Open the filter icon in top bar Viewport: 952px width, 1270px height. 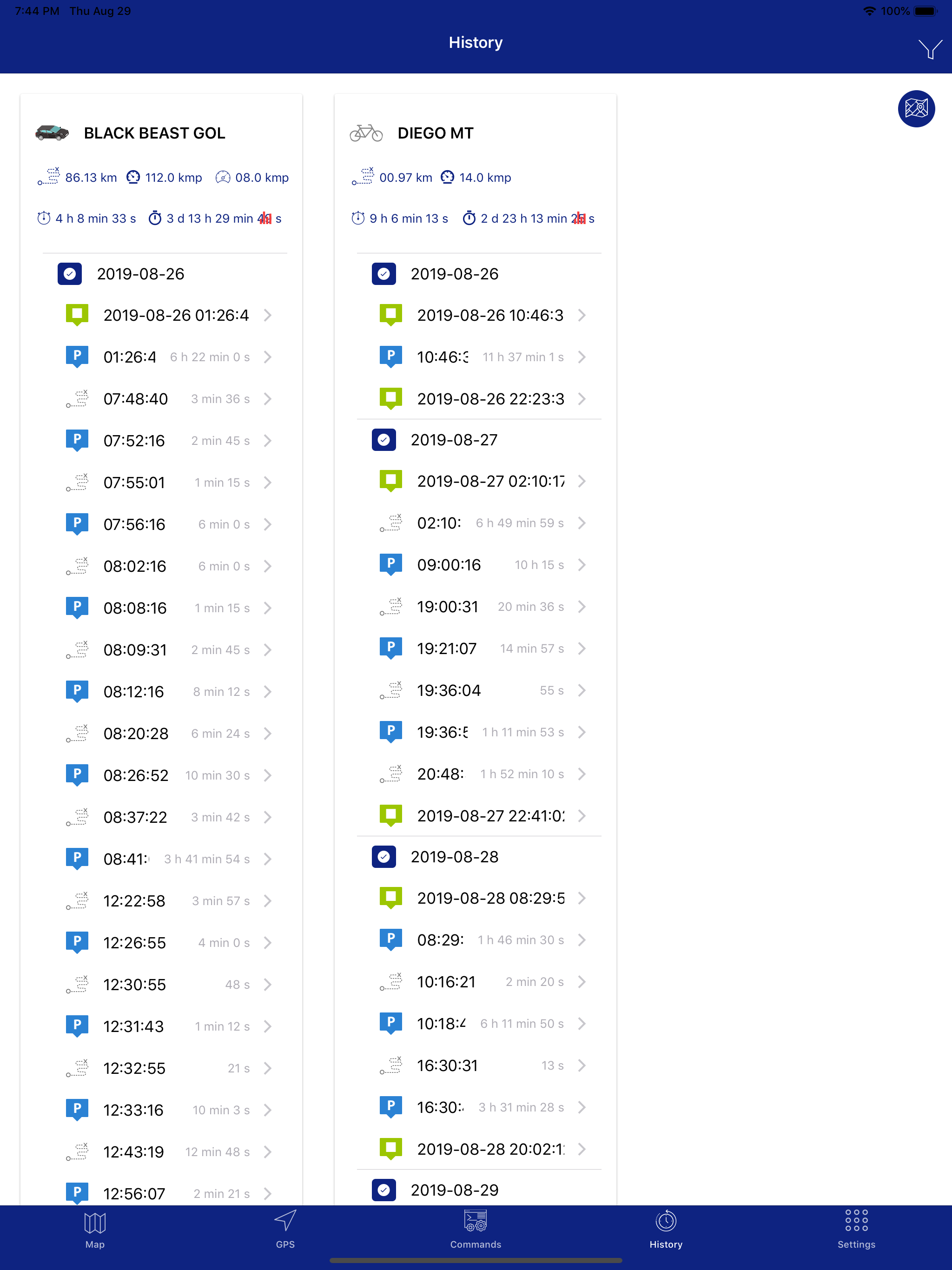point(930,49)
